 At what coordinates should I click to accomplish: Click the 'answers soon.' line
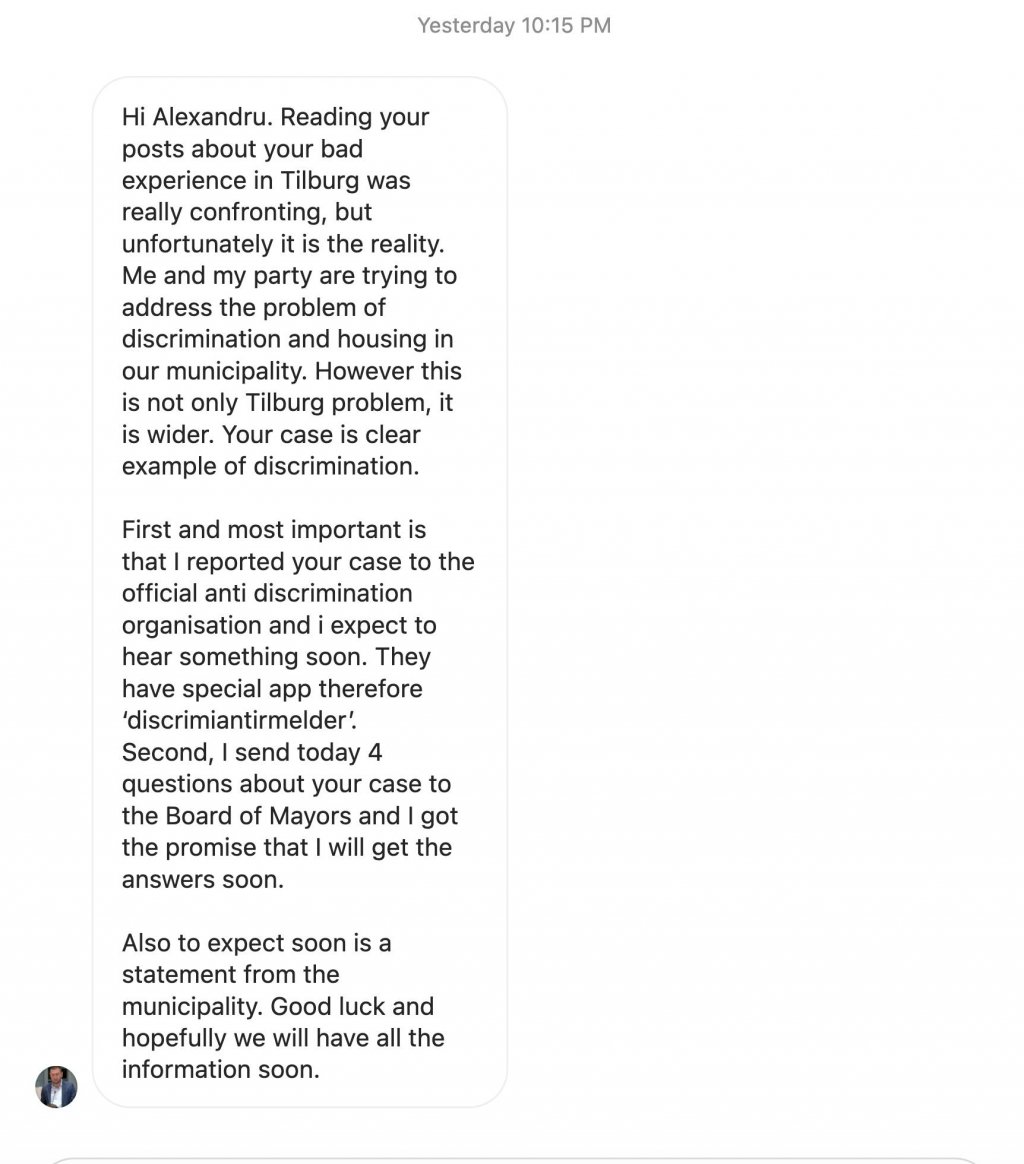(x=203, y=879)
